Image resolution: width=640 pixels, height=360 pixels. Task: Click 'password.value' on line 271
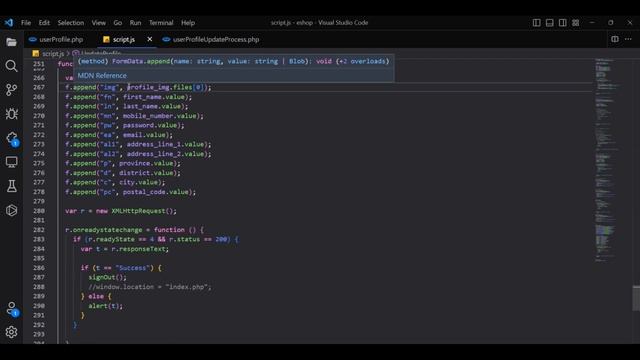click(150, 125)
